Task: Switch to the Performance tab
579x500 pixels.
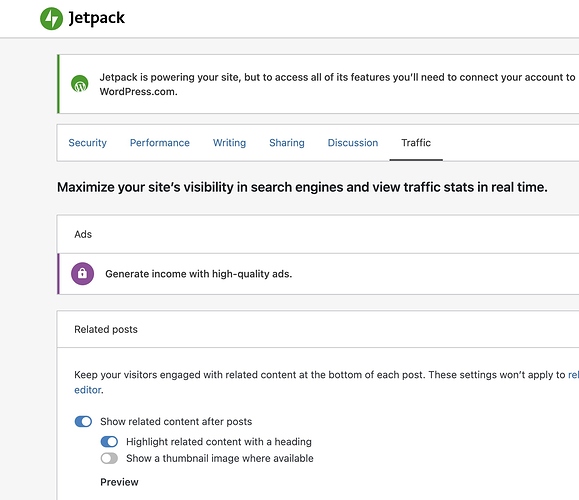Action: pos(160,143)
